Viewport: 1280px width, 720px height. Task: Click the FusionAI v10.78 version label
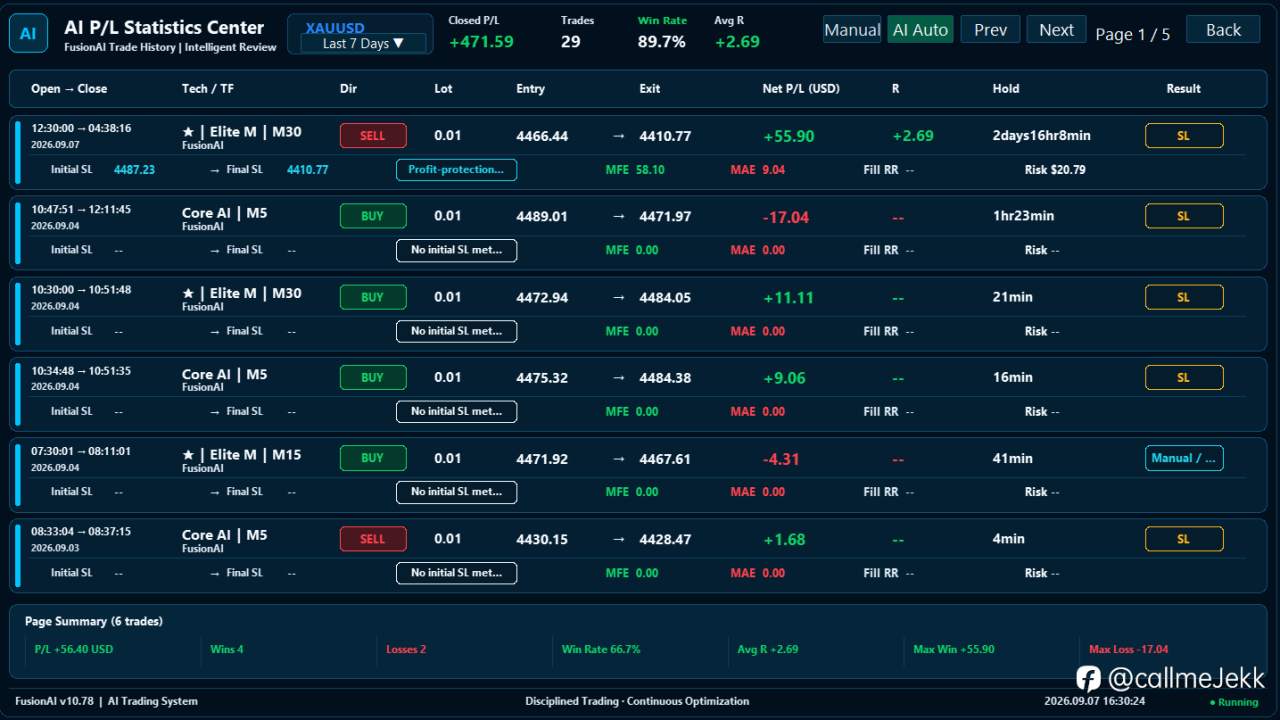pyautogui.click(x=57, y=701)
